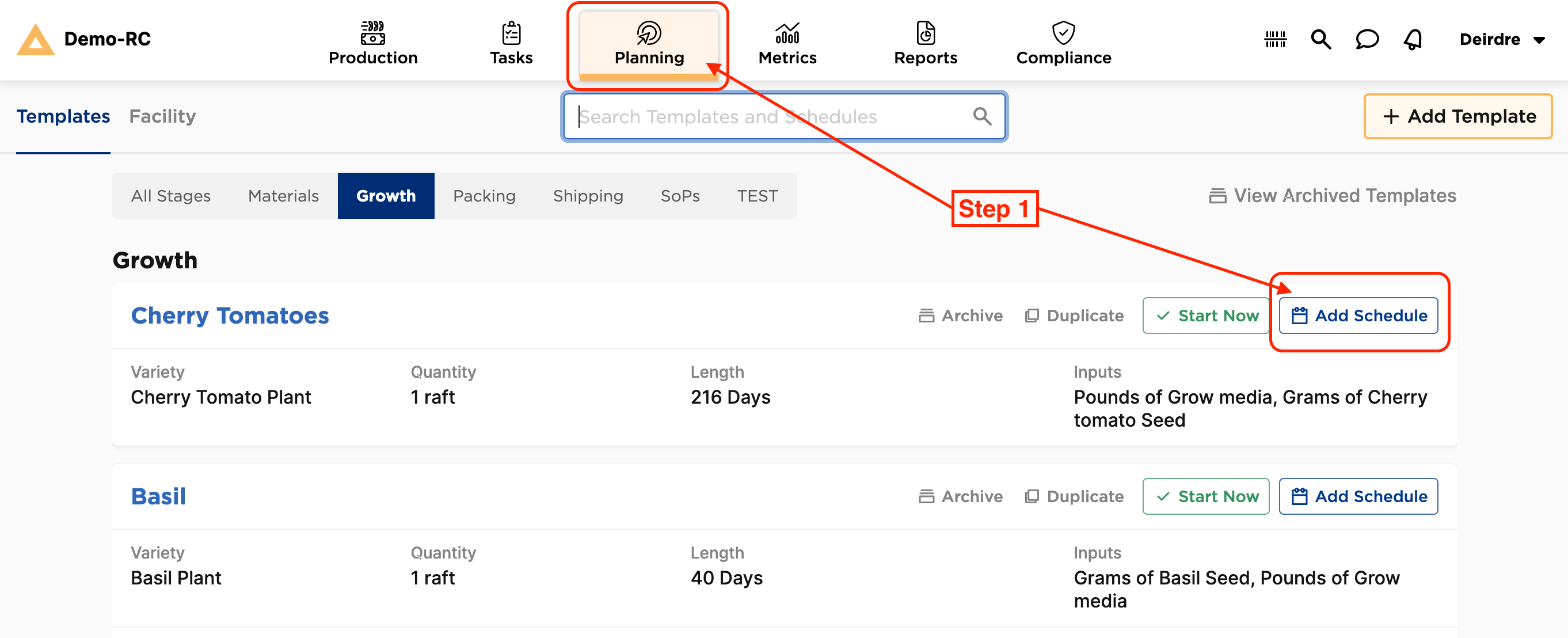Click the Add Template button

click(1458, 116)
